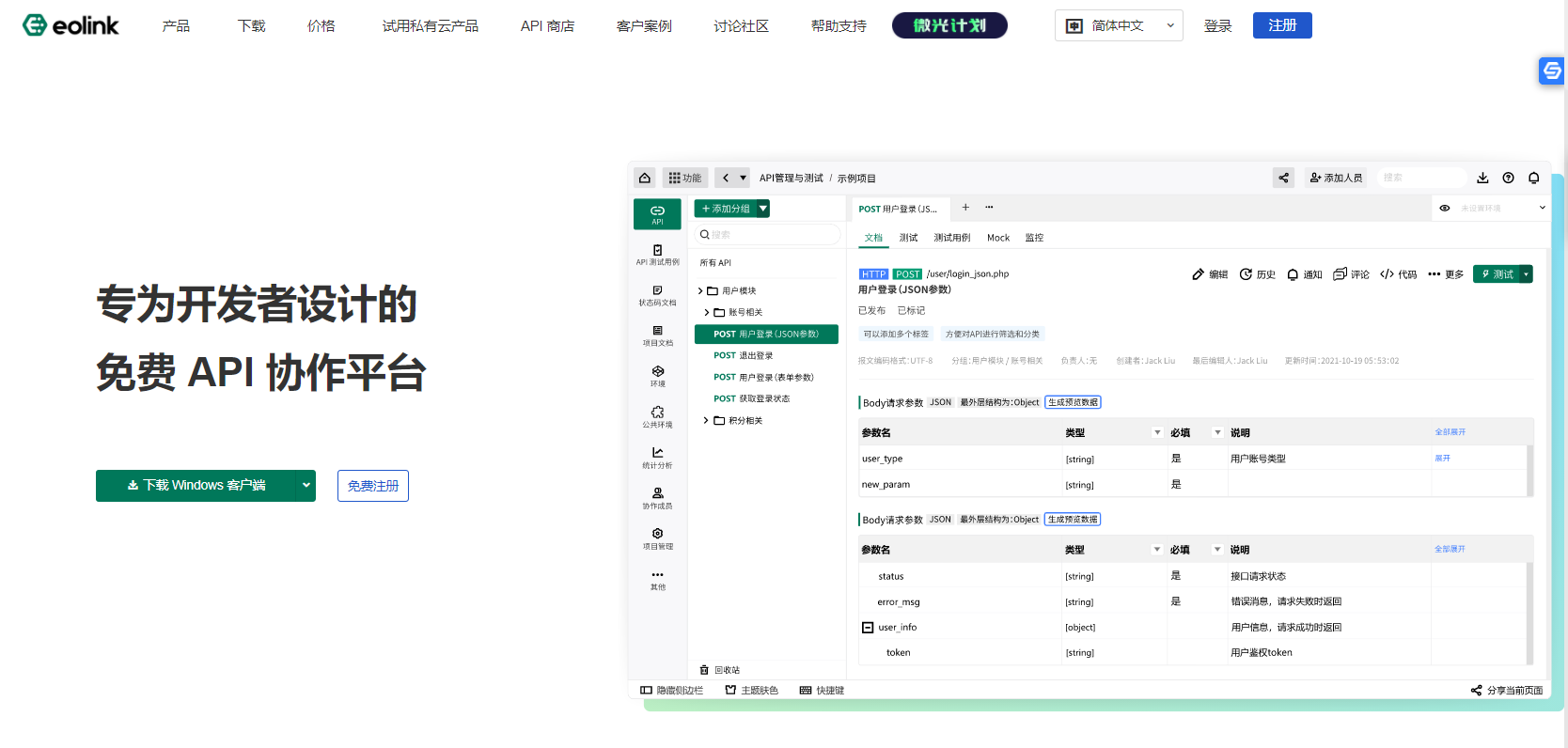
Task: Open 其他 more options in the sidebar
Action: click(x=657, y=580)
